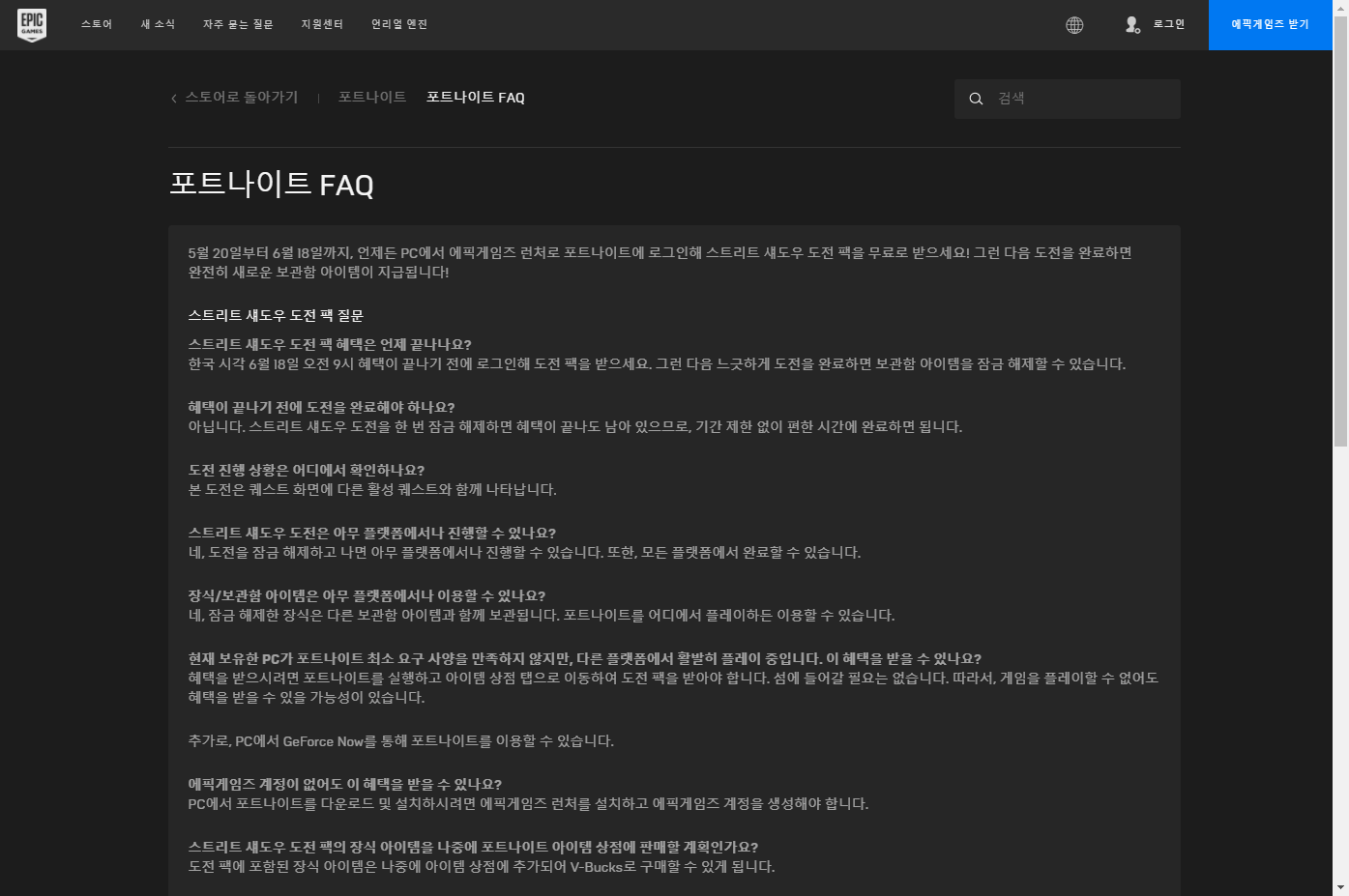Click question 스트리트 섀도우 도전 팩 혜택은 언제 끝나나요?

point(330,345)
